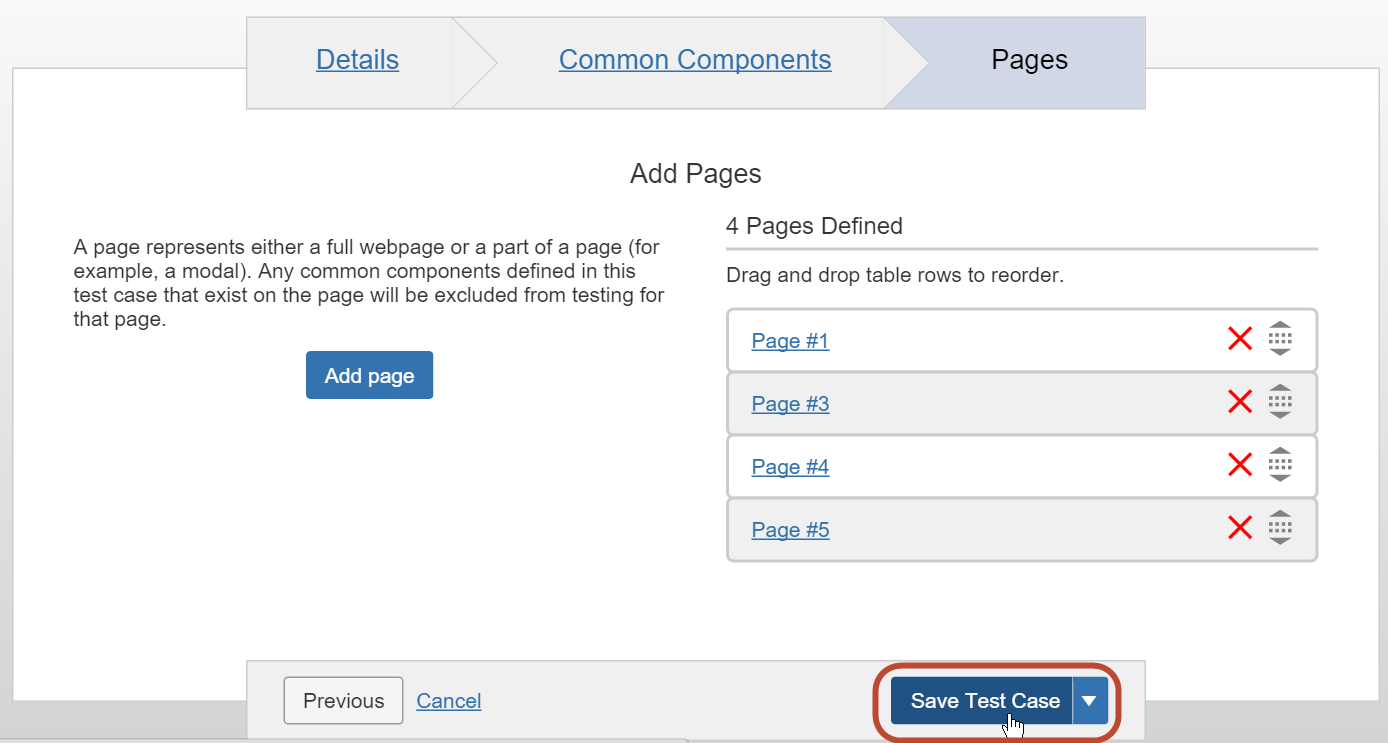The height and width of the screenshot is (743, 1388).
Task: Select the drag handle icon next to Page #5
Action: point(1280,528)
